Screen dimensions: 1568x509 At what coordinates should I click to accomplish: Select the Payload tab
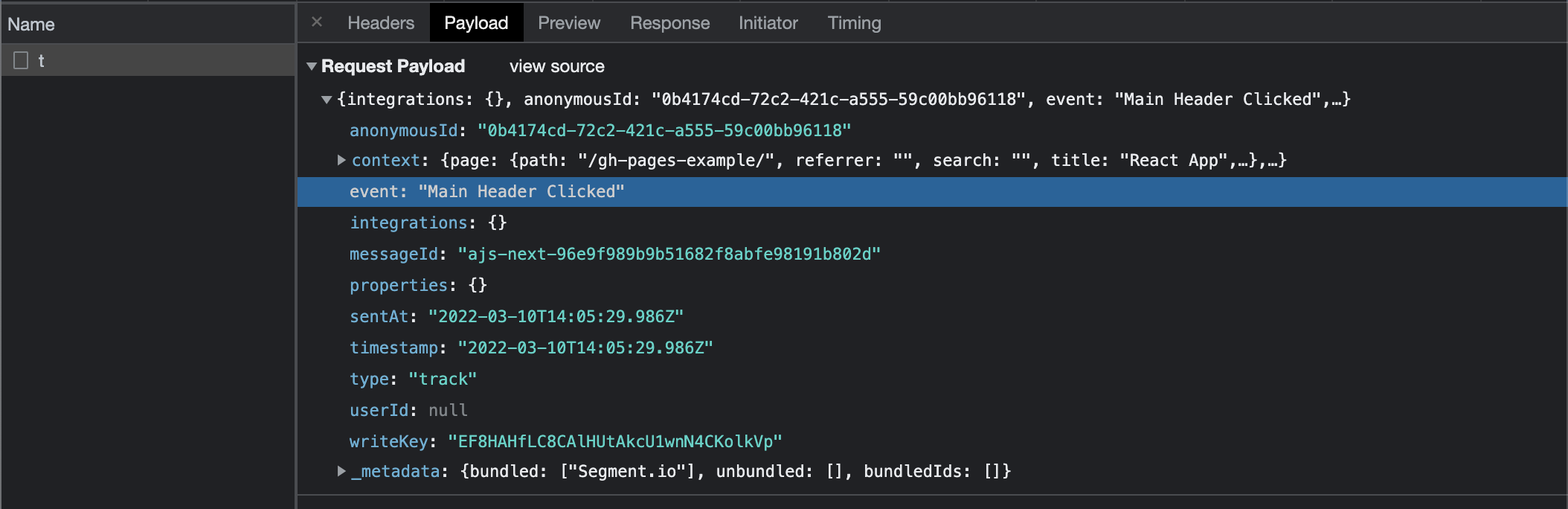476,23
